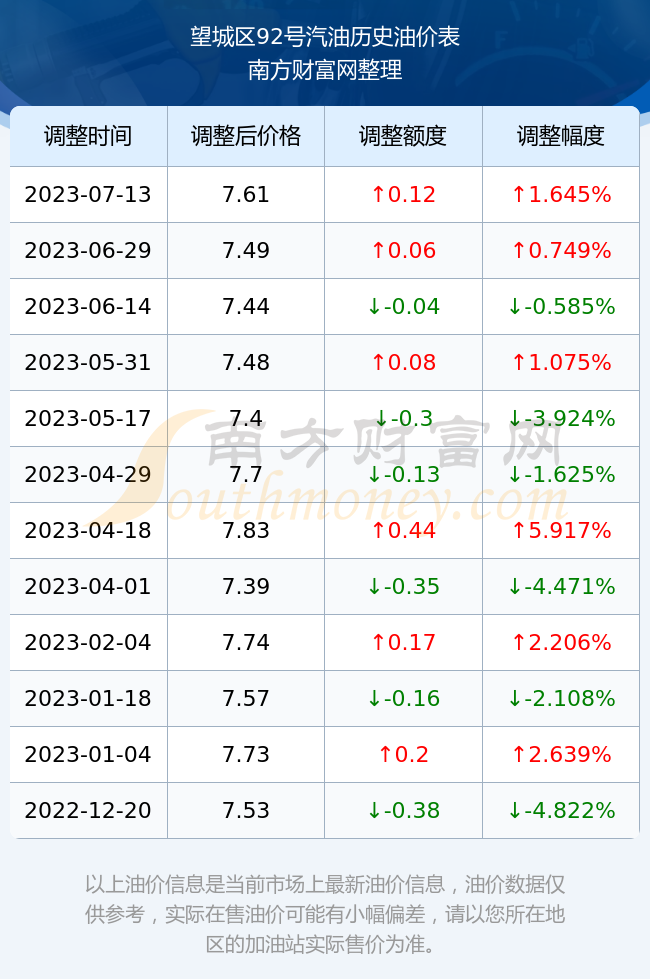Screen dimensions: 650x980
Task: Click the disclaimer text below the table
Action: 325,914
